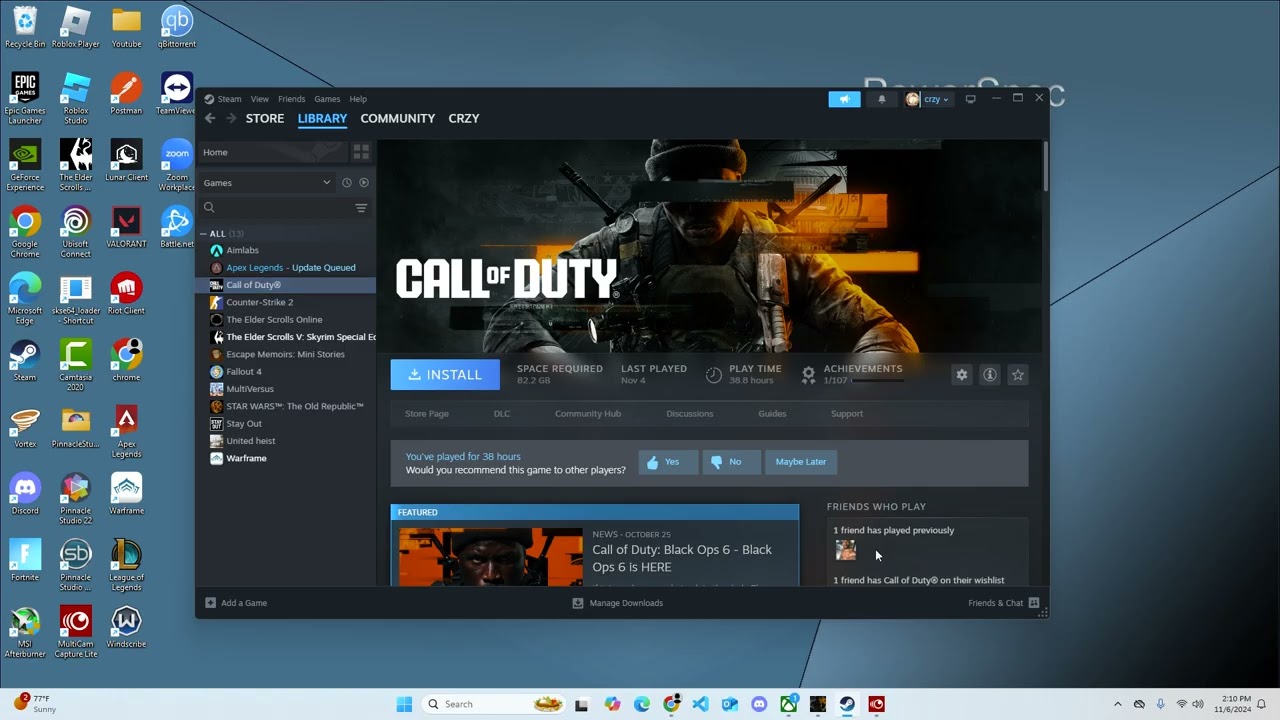Click Add a Game plus icon
Viewport: 1280px width, 720px height.
coord(210,603)
